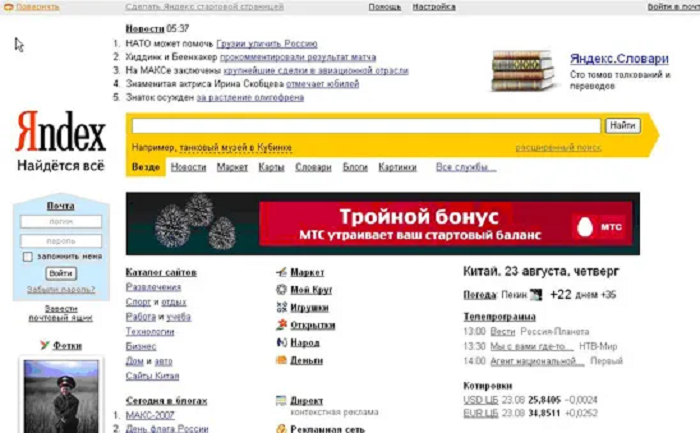Click the Фотки soldier photo thumbnail
The width and height of the screenshot is (700, 433).
tap(61, 396)
